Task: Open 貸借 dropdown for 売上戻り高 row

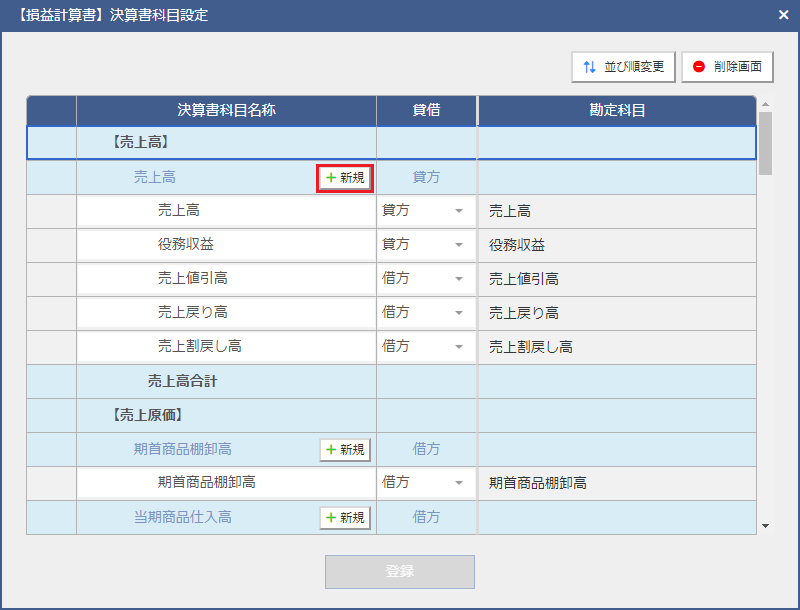Action: pyautogui.click(x=459, y=314)
